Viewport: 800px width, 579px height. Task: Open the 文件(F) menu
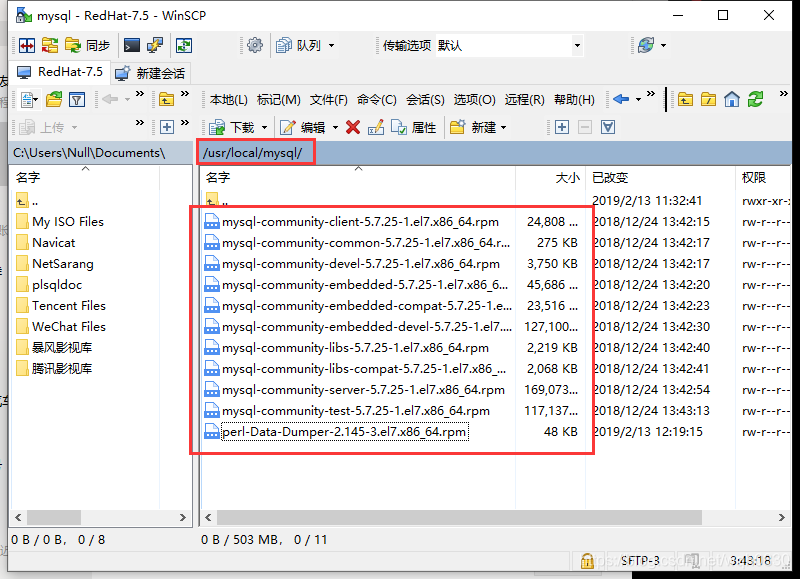pyautogui.click(x=329, y=100)
